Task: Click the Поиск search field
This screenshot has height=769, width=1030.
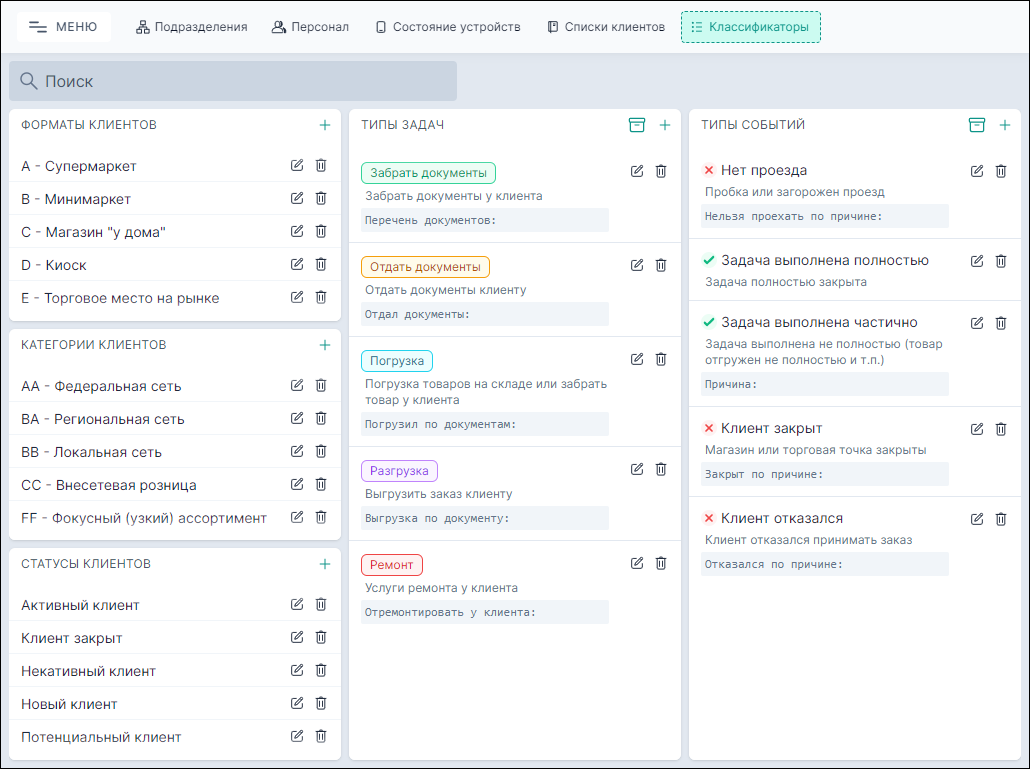Action: pyautogui.click(x=233, y=81)
